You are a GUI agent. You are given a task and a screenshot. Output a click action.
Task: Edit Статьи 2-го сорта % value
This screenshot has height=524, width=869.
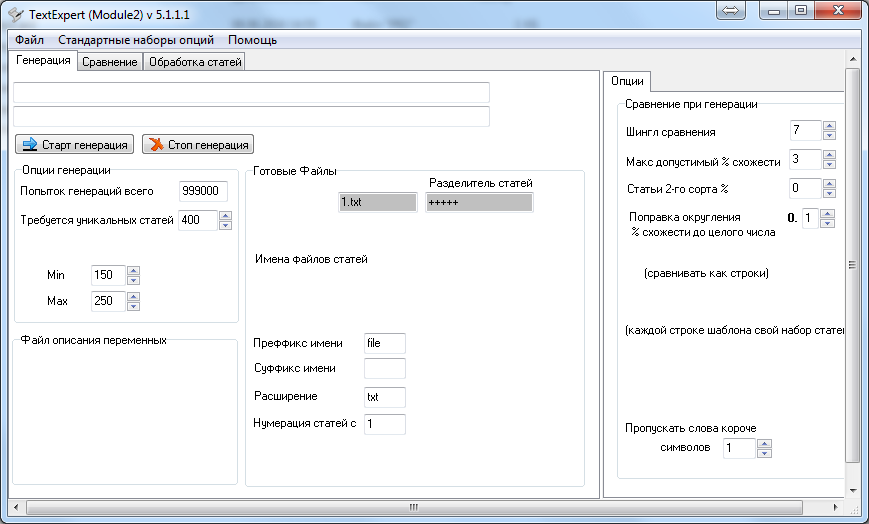(805, 188)
